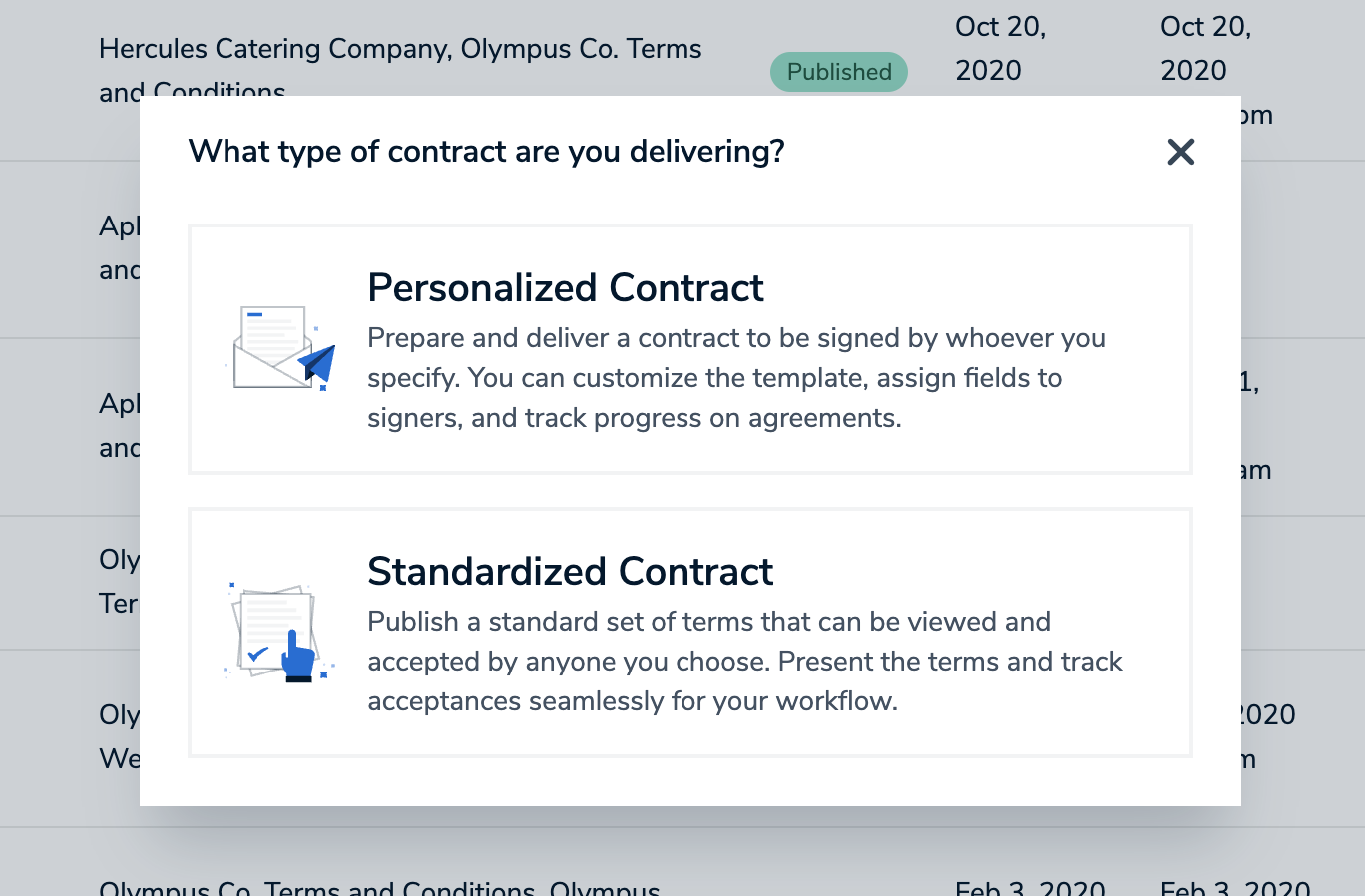Image resolution: width=1365 pixels, height=896 pixels.
Task: Choose the Standardized Contract card description
Action: coord(744,662)
